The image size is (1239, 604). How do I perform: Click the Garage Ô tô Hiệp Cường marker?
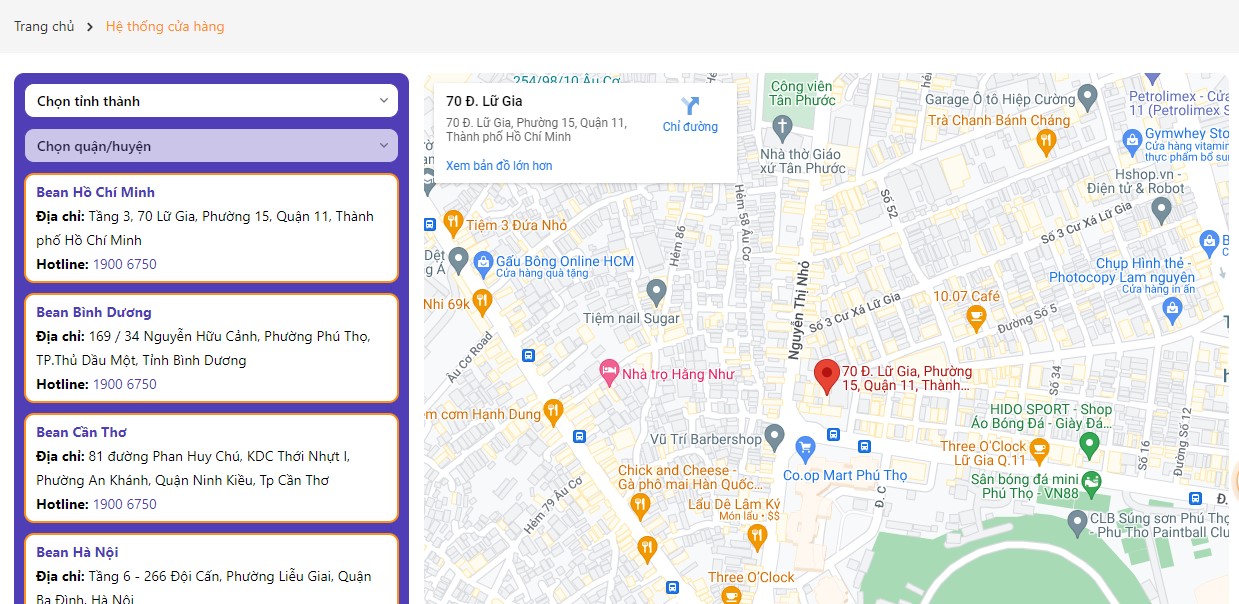[1089, 96]
